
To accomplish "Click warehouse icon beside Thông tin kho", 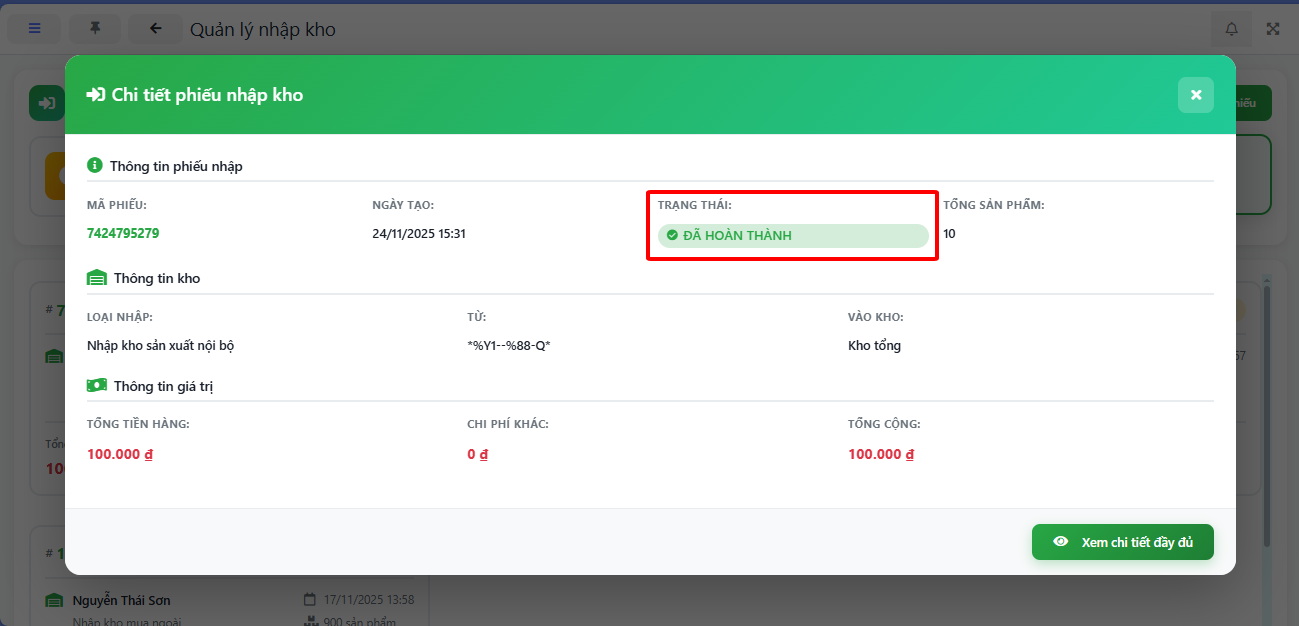I will 97,278.
